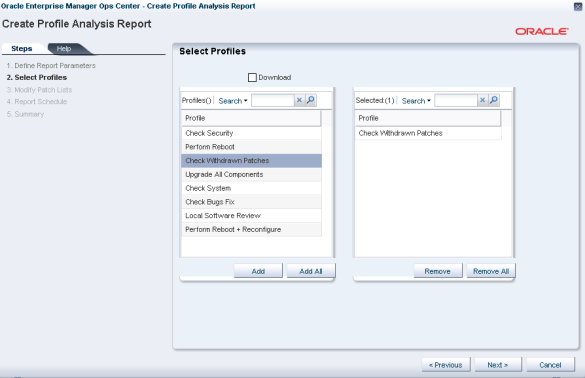This screenshot has height=378, width=585.
Task: Select the Check Security profile row
Action: [251, 133]
